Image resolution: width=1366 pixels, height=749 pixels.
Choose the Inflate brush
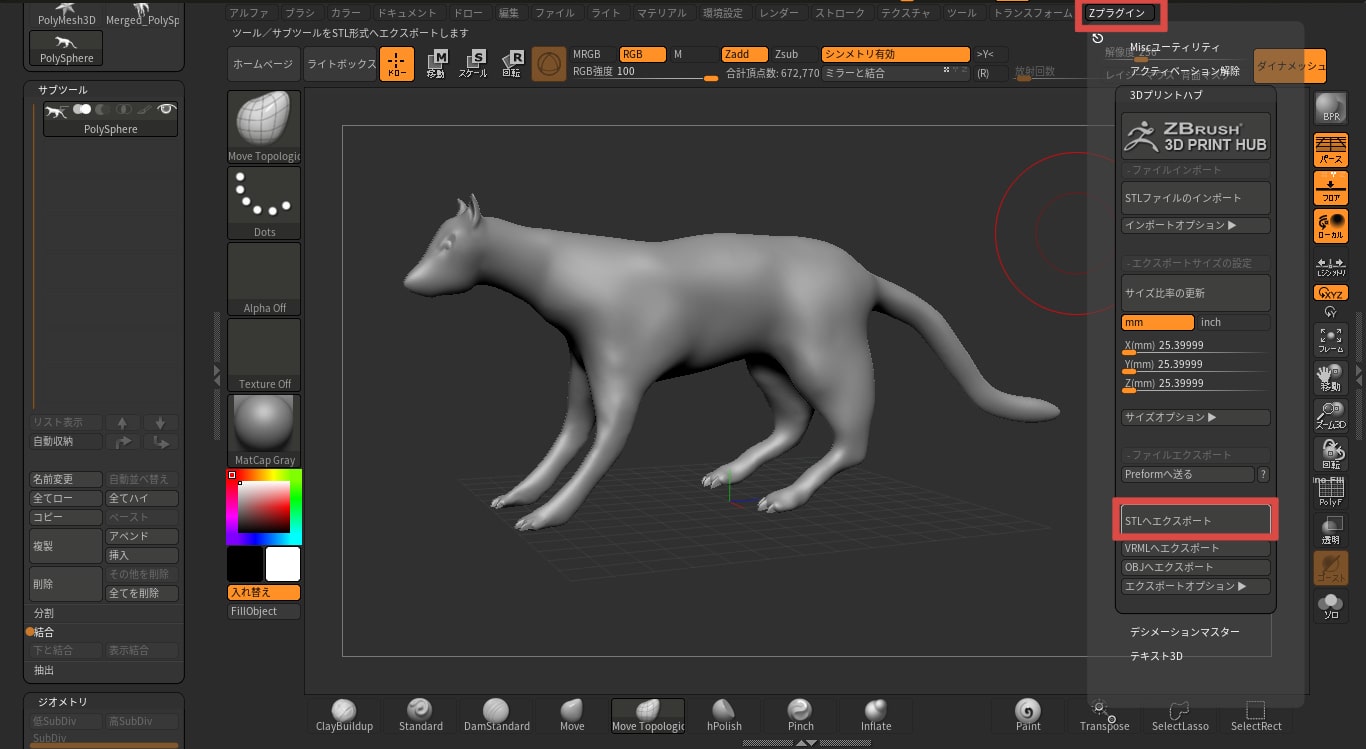click(x=876, y=715)
